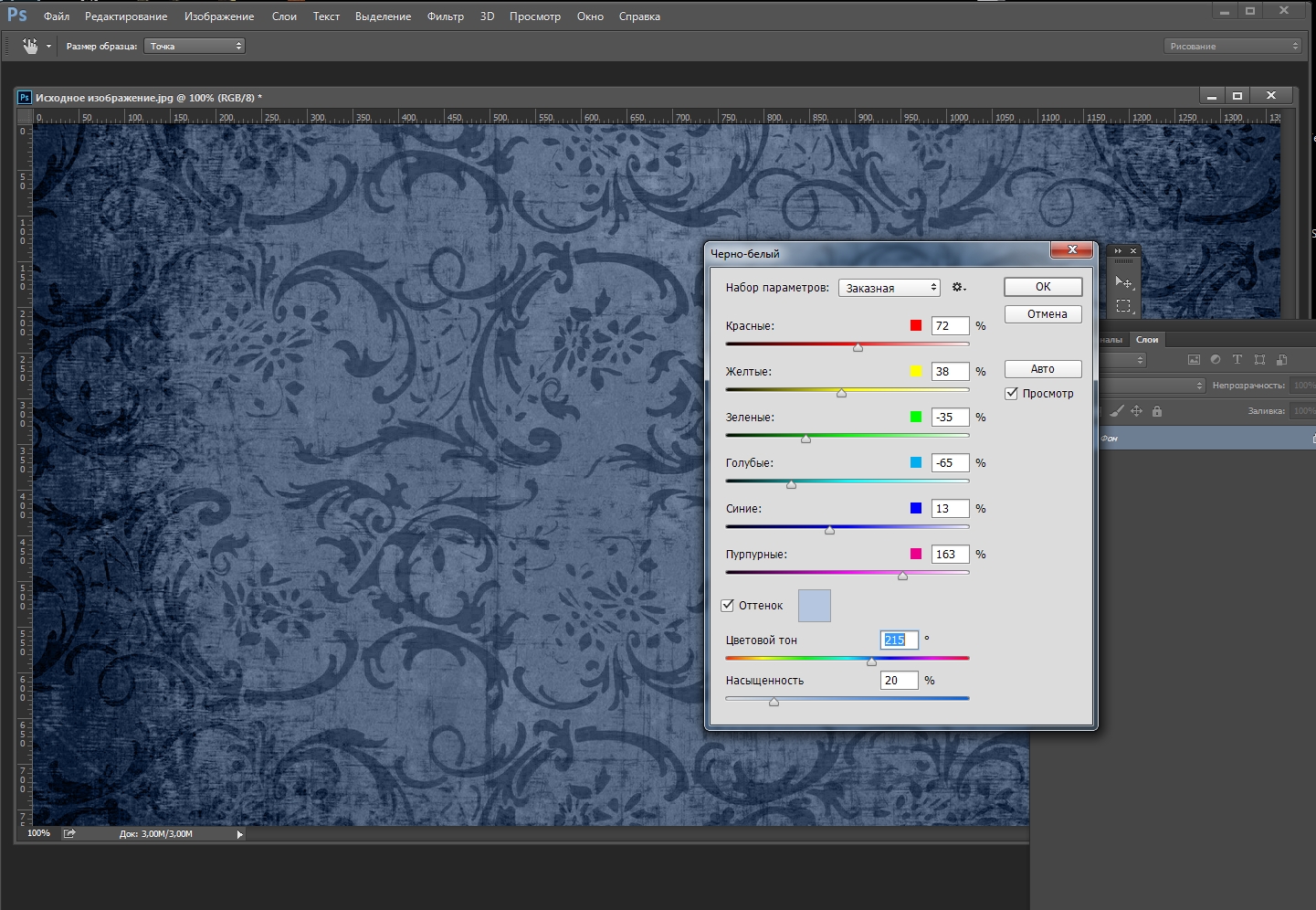Open tool preset picker arrow beside hand icon
This screenshot has width=1316, height=910.
pos(48,47)
